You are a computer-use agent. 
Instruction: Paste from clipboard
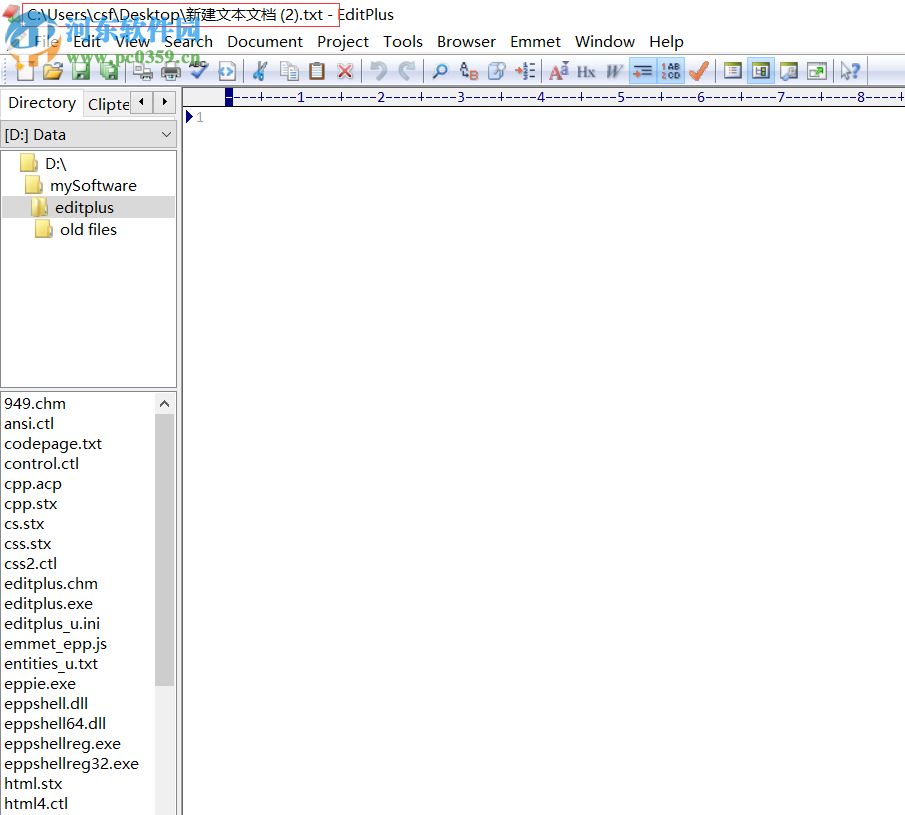[316, 71]
